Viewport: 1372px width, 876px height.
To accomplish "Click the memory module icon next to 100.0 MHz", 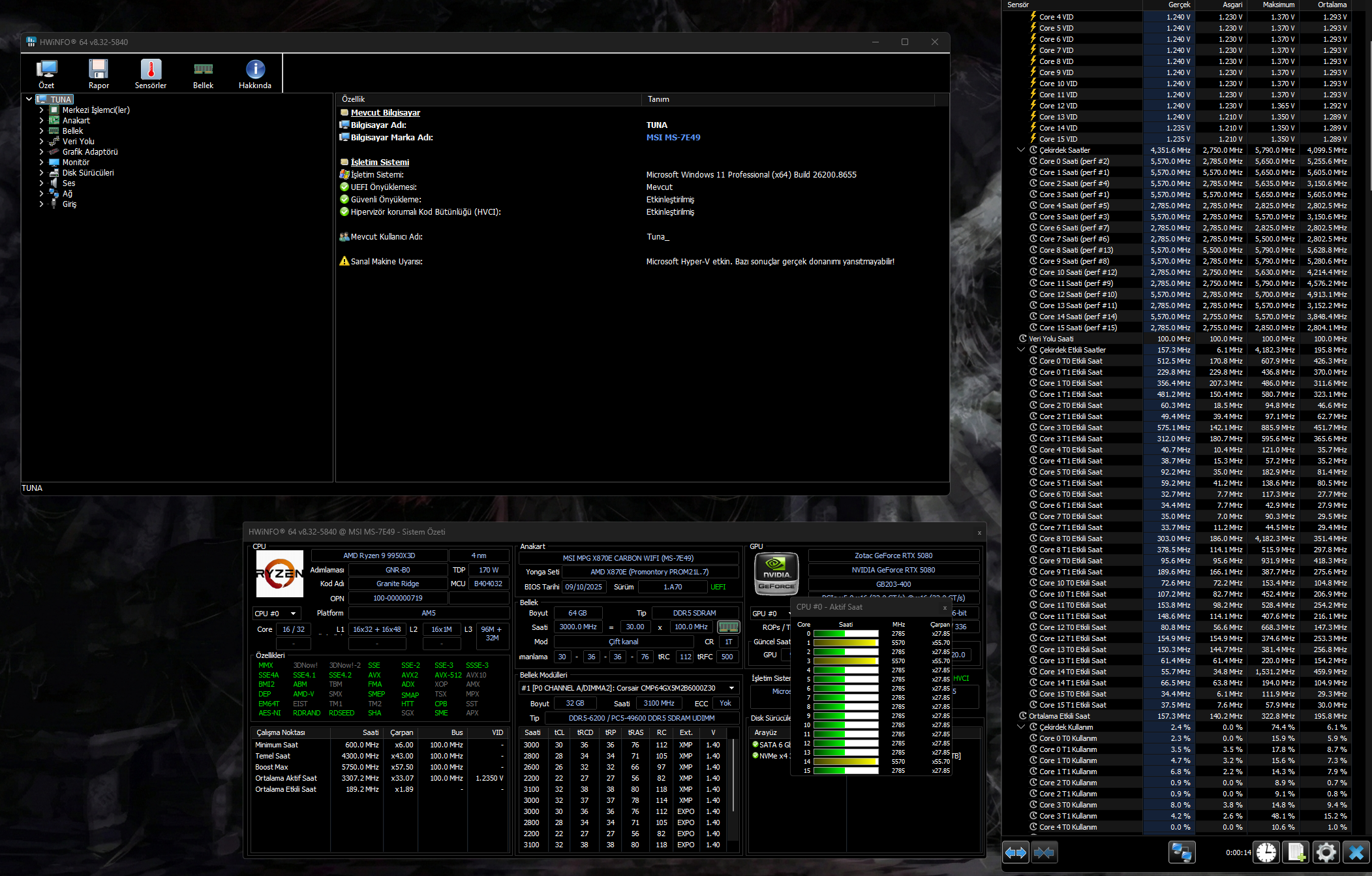I will click(728, 627).
